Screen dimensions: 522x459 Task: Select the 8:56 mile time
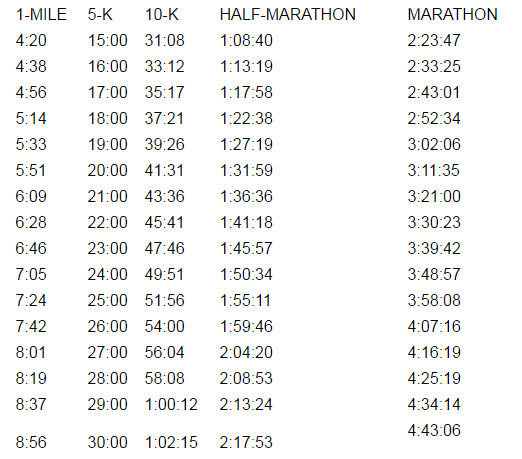tap(31, 443)
